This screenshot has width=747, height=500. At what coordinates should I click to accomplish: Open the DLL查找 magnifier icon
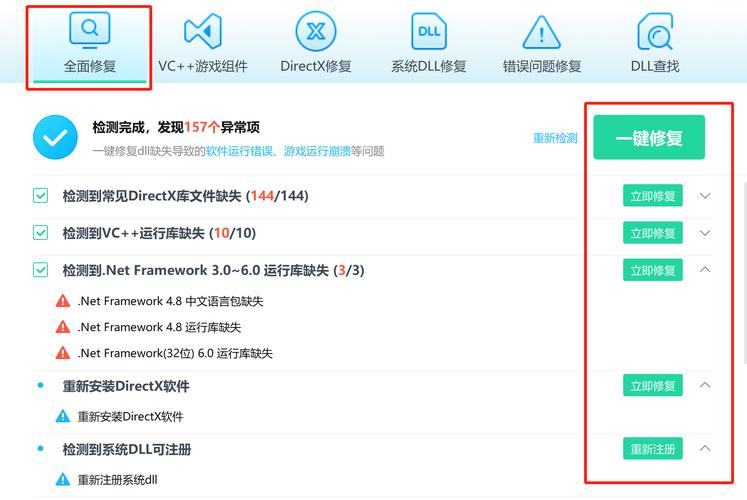pyautogui.click(x=655, y=31)
